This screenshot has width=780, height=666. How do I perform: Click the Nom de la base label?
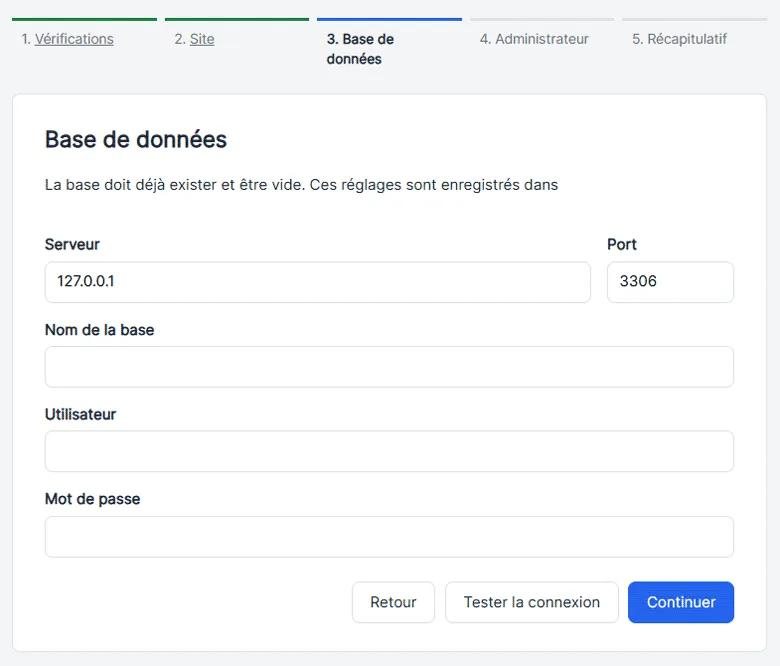coord(99,330)
